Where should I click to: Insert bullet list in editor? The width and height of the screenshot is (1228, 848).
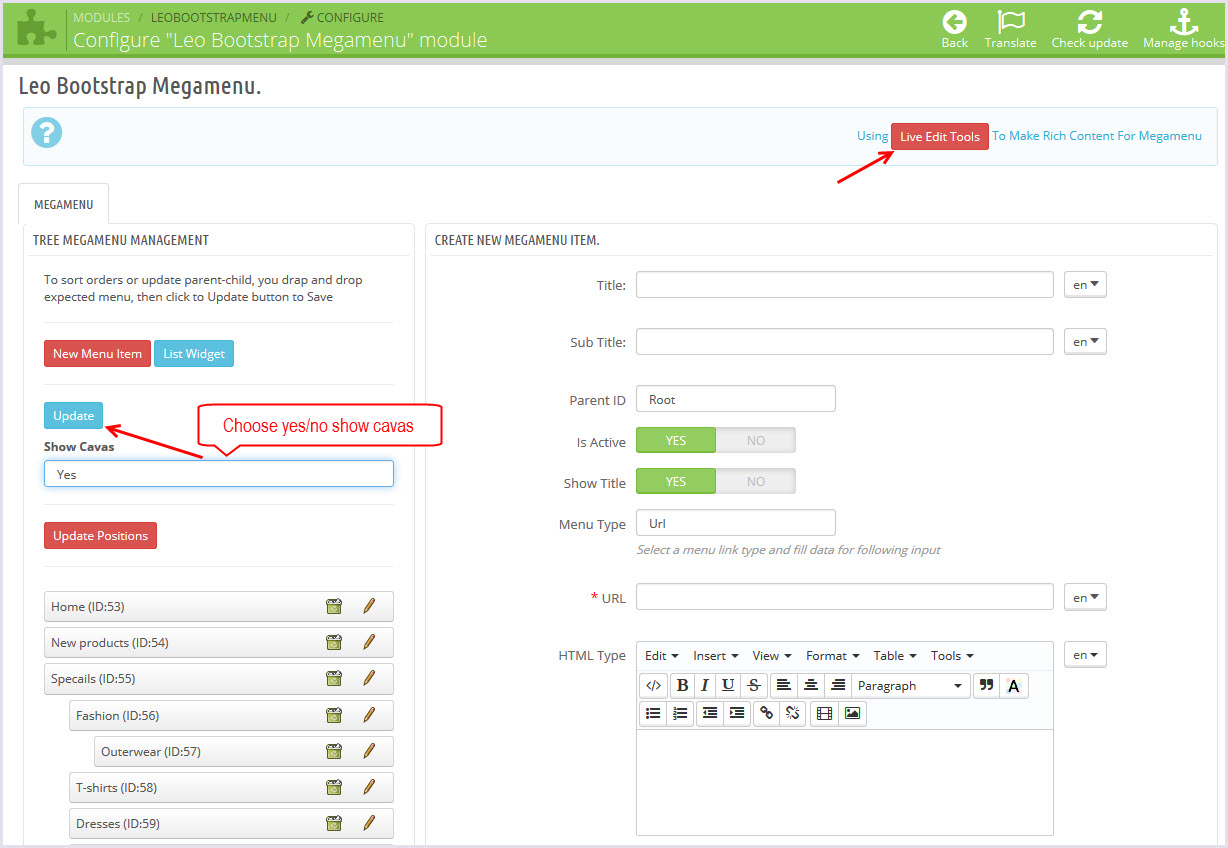(653, 713)
